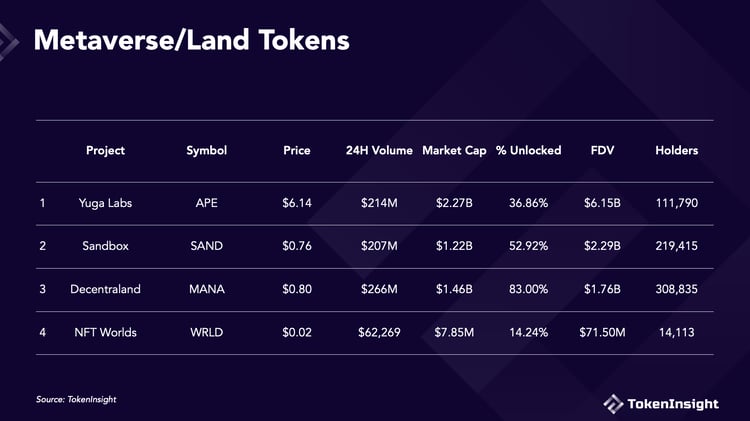Image resolution: width=750 pixels, height=421 pixels.
Task: Click the Metaverse/Land Tokens title
Action: 192,41
